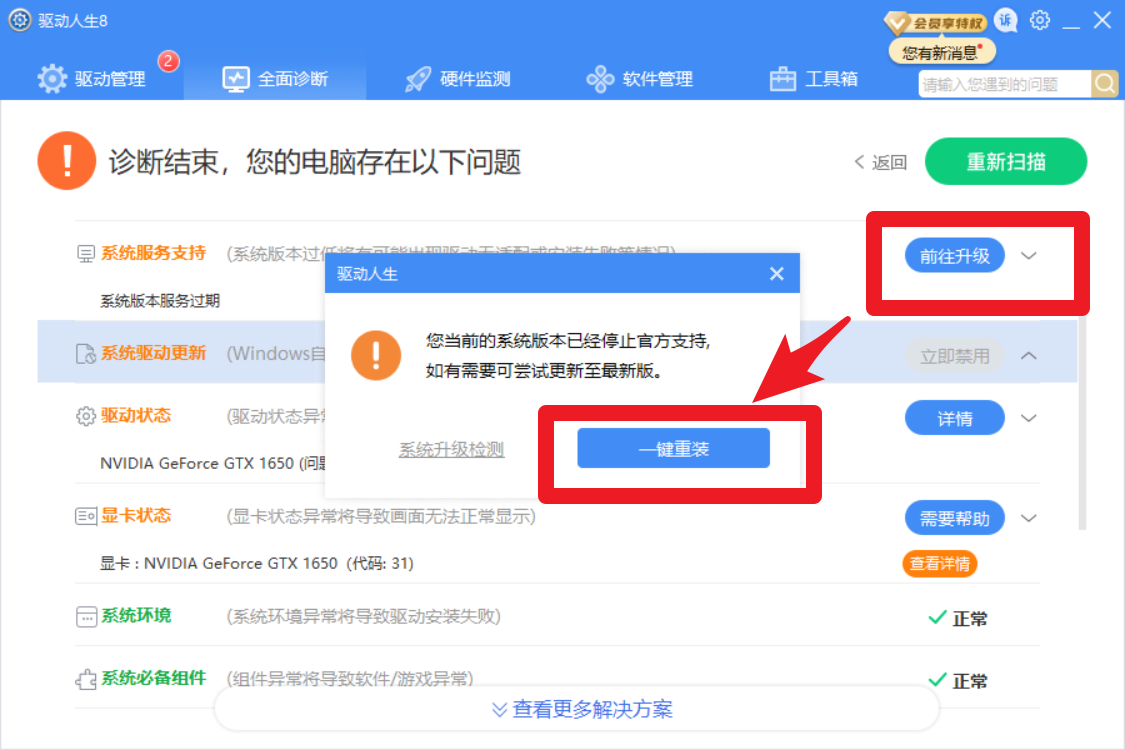Select the 系统环境 heading
Image resolution: width=1125 pixels, height=750 pixels.
click(x=136, y=616)
